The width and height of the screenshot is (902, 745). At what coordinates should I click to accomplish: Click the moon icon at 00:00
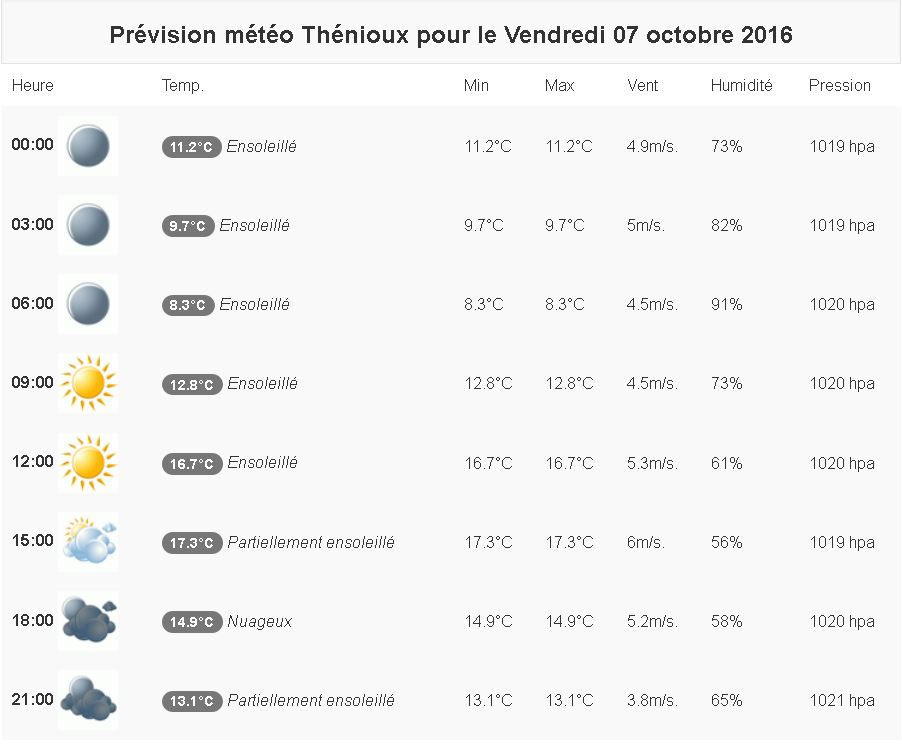point(88,146)
